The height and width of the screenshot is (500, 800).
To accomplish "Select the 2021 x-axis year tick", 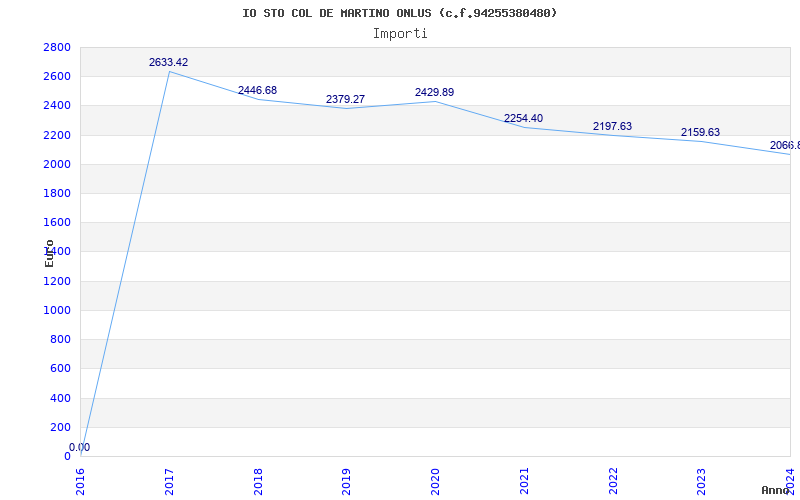I will click(x=524, y=481).
